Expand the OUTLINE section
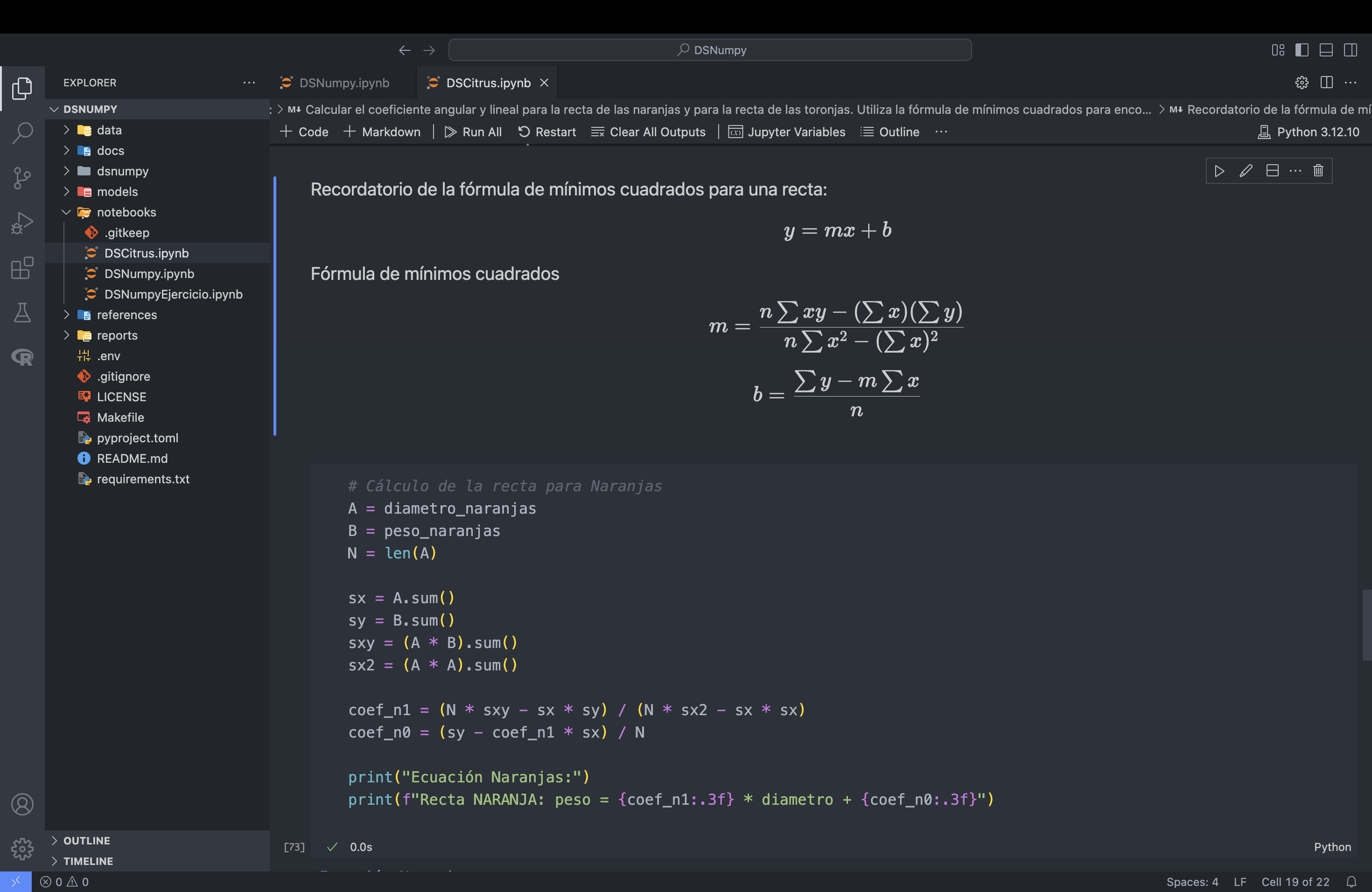The height and width of the screenshot is (892, 1372). coord(157,841)
